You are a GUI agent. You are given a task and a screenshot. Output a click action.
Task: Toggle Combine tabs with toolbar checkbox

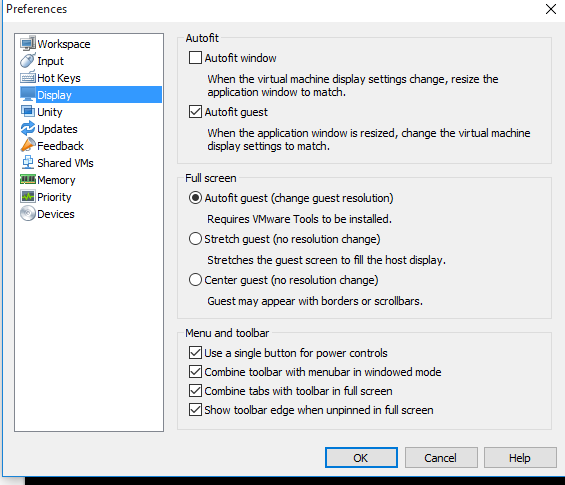coord(195,391)
